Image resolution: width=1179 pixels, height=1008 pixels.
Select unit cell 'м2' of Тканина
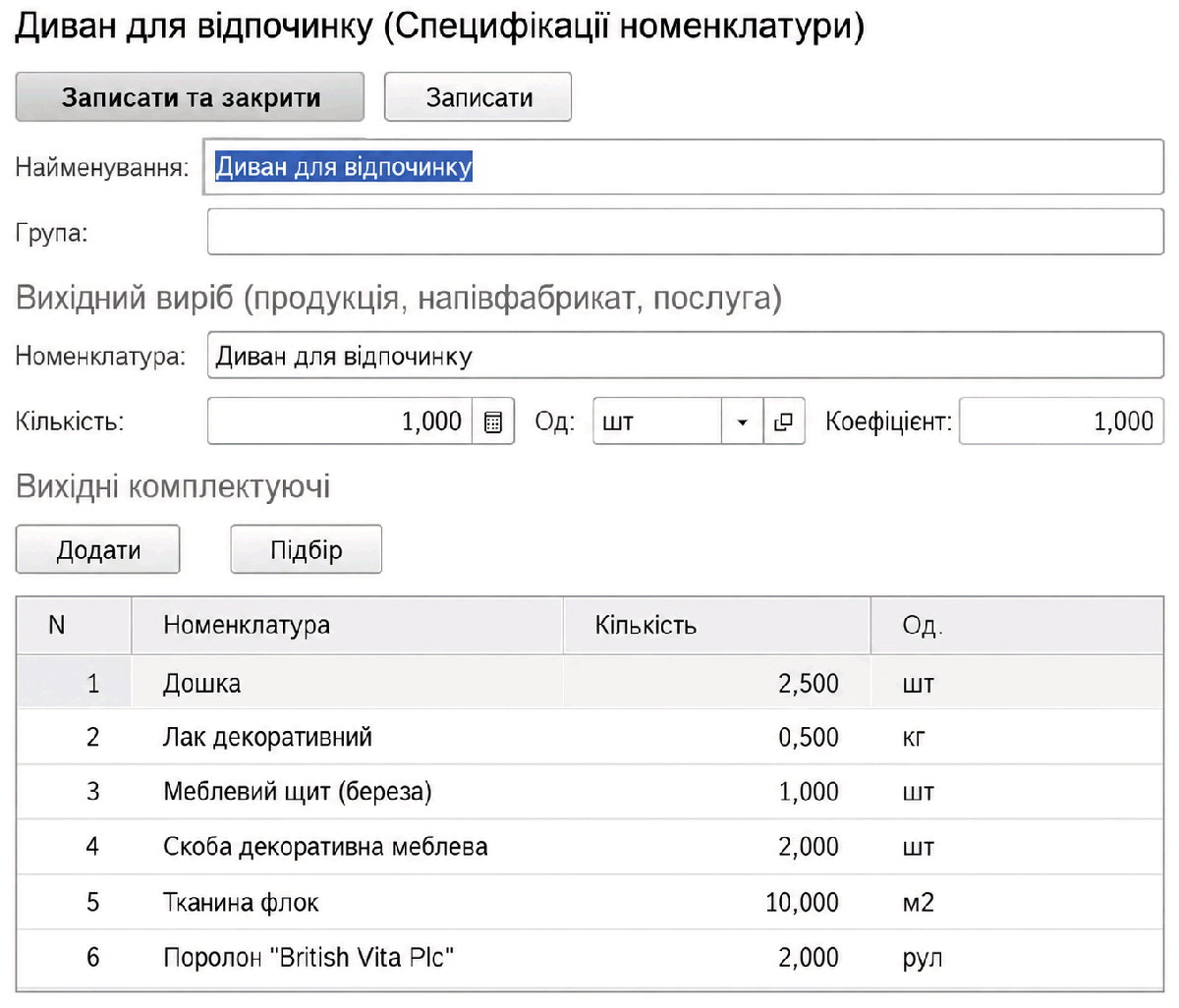click(x=1017, y=902)
